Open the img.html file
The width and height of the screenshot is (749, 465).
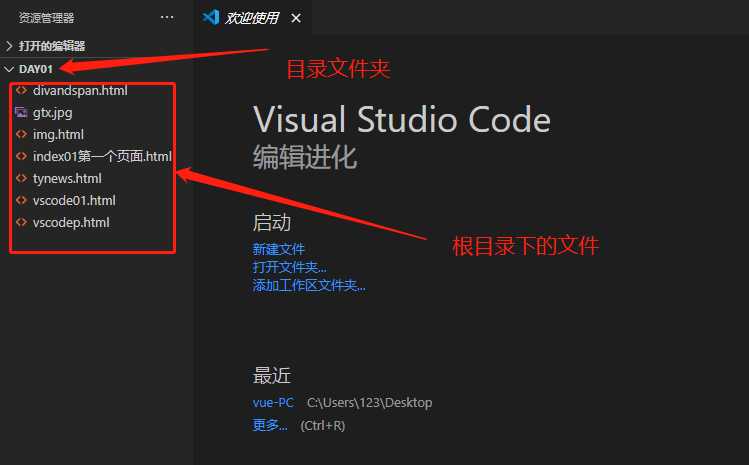pyautogui.click(x=58, y=135)
